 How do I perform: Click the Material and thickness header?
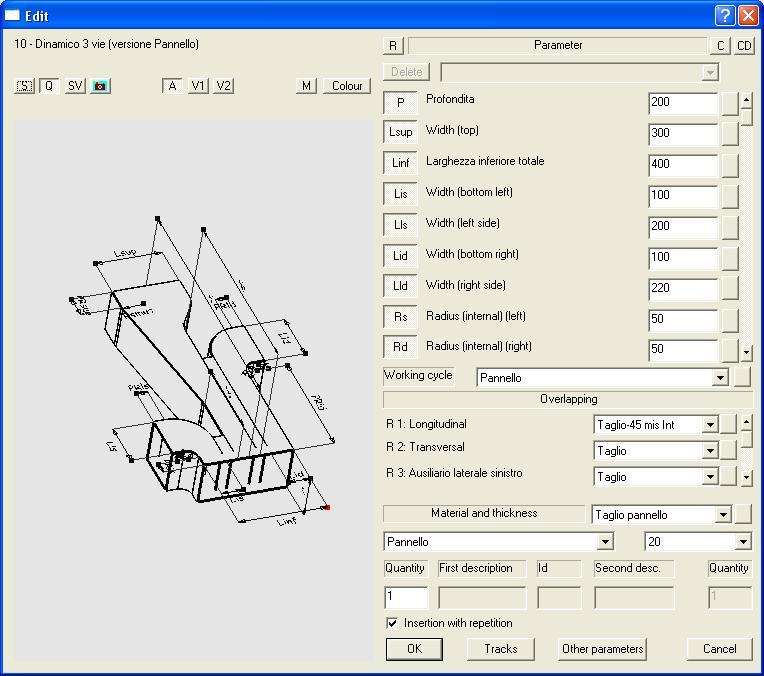pos(484,514)
